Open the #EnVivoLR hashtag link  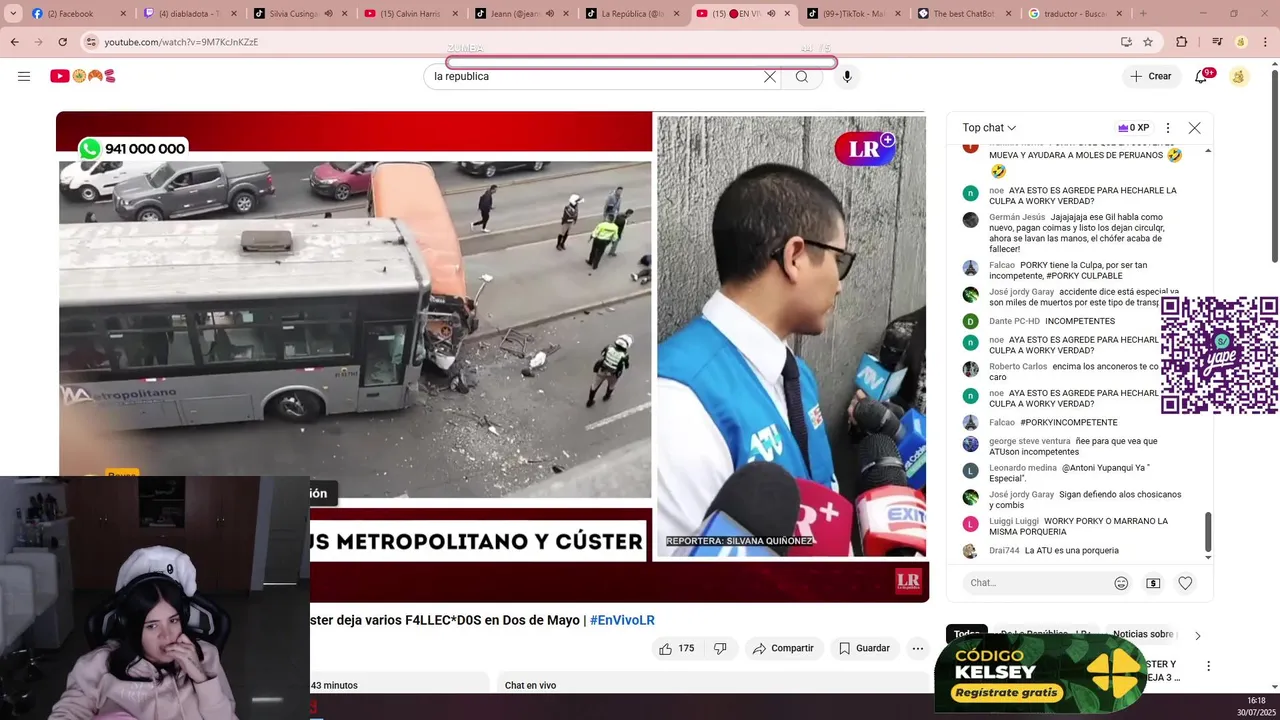click(x=622, y=620)
